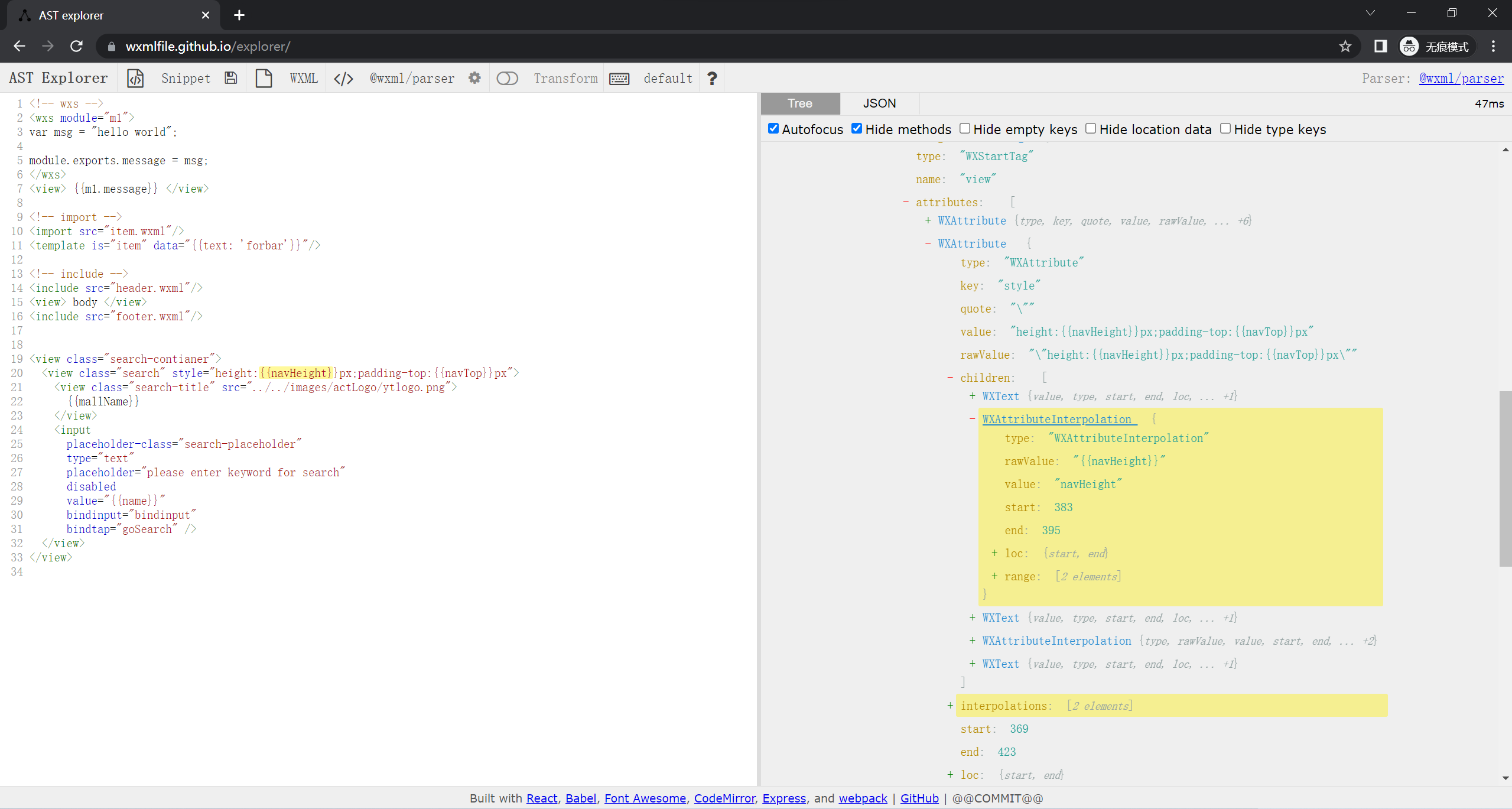This screenshot has height=809, width=1512.
Task: Expand the interpolations array node
Action: coord(950,706)
